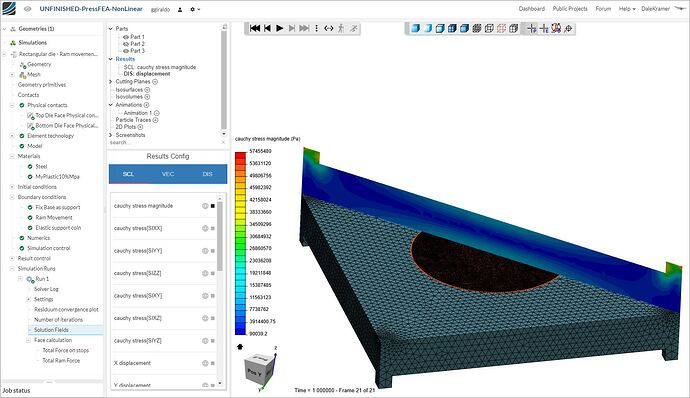Toggle square box for X displacement

(213, 363)
